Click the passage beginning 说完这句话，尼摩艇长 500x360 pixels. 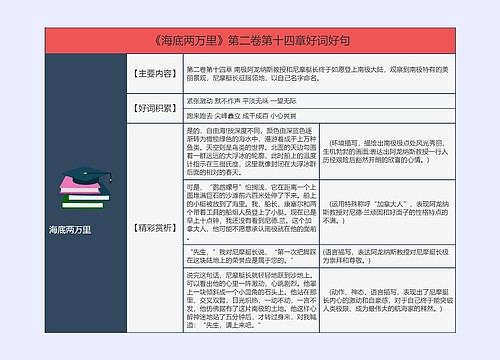251,300
